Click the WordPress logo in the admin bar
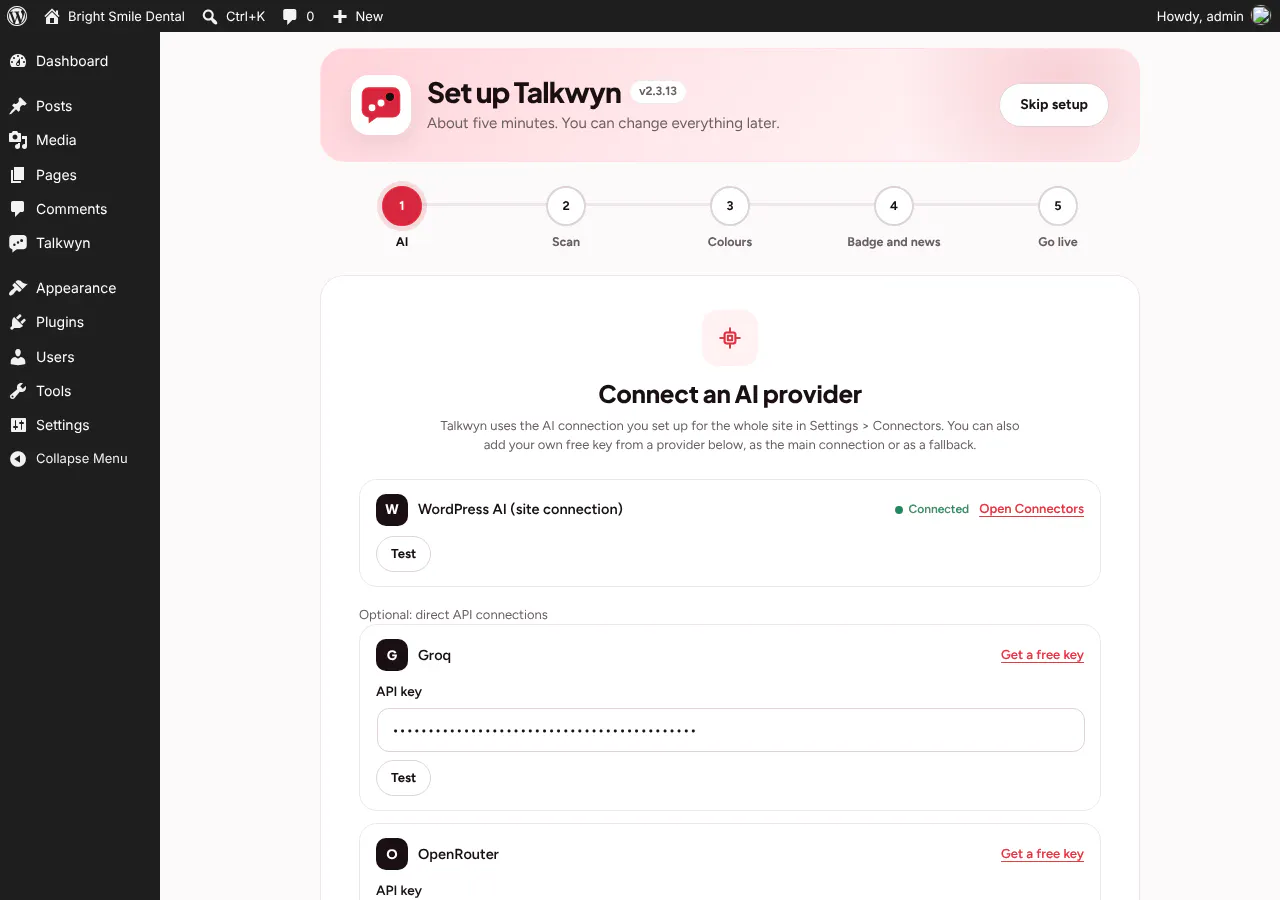Screen dimensions: 1280x900 (x=17, y=16)
